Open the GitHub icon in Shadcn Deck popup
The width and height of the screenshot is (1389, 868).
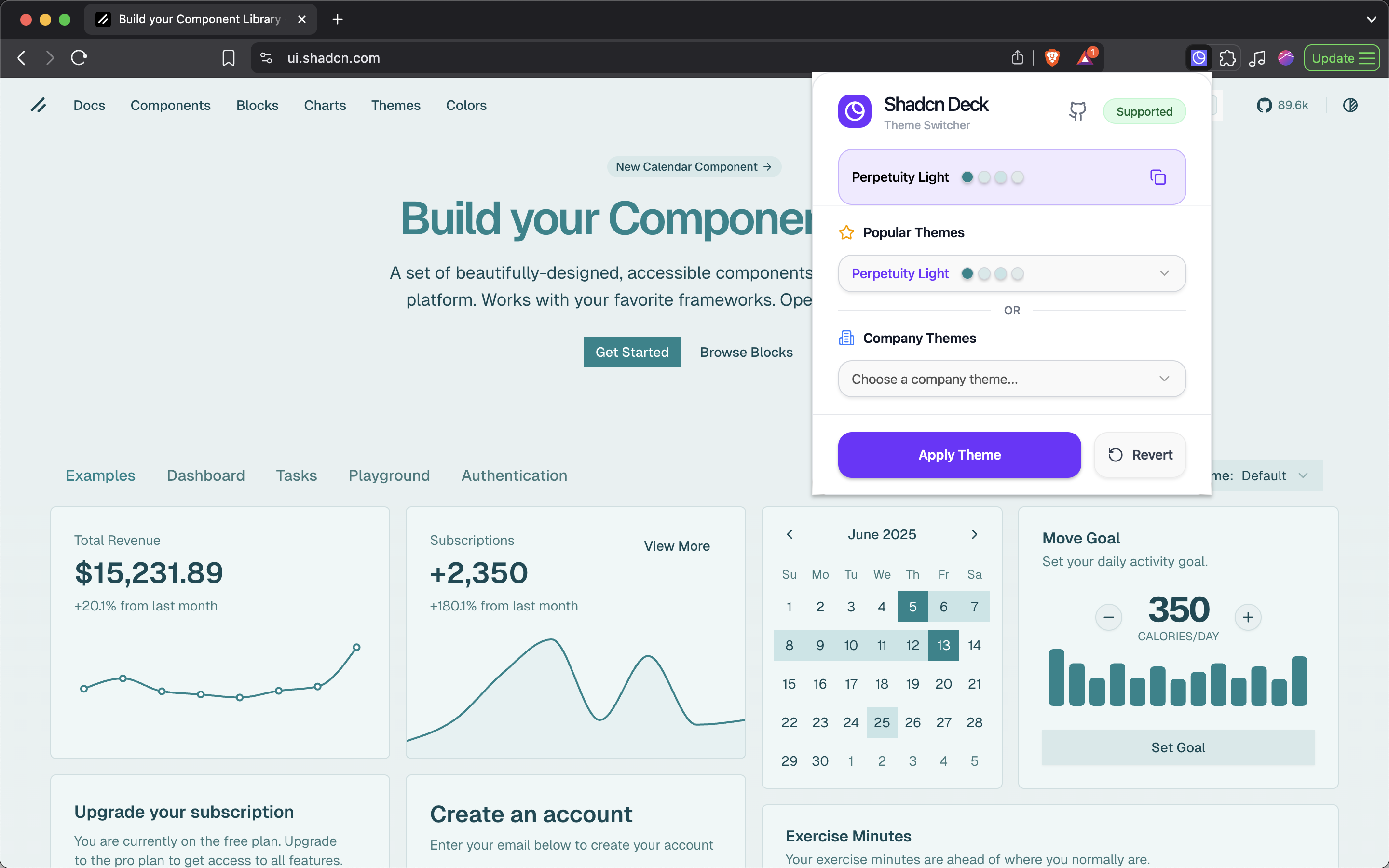coord(1077,111)
